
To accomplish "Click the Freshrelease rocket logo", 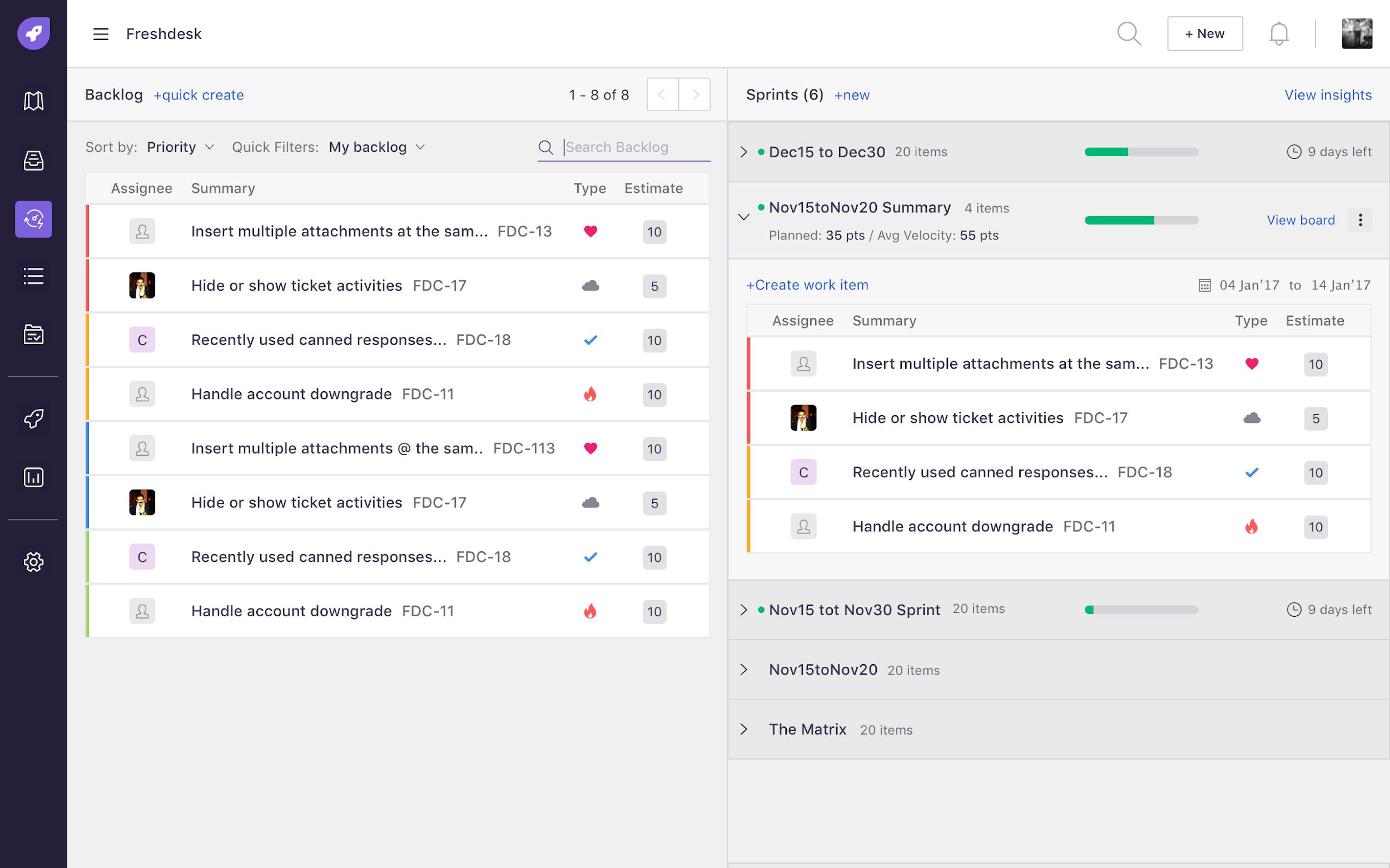I will [x=33, y=33].
